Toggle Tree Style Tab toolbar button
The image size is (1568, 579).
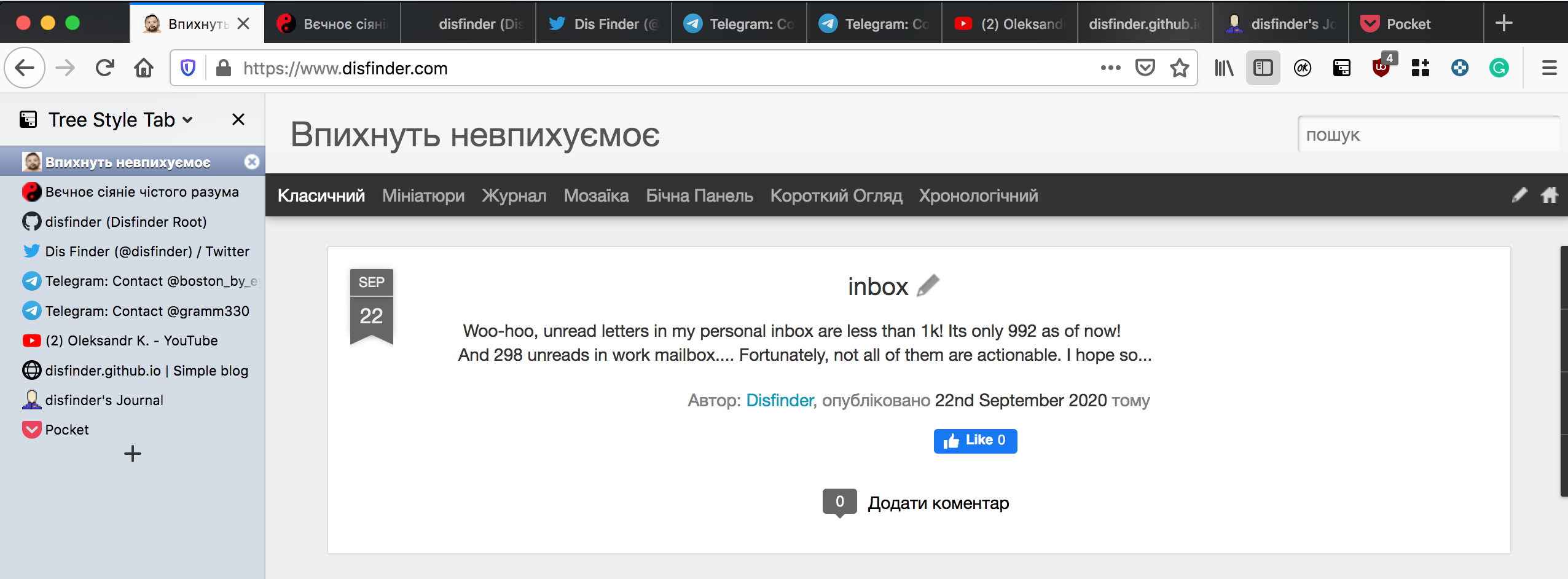tap(1341, 68)
